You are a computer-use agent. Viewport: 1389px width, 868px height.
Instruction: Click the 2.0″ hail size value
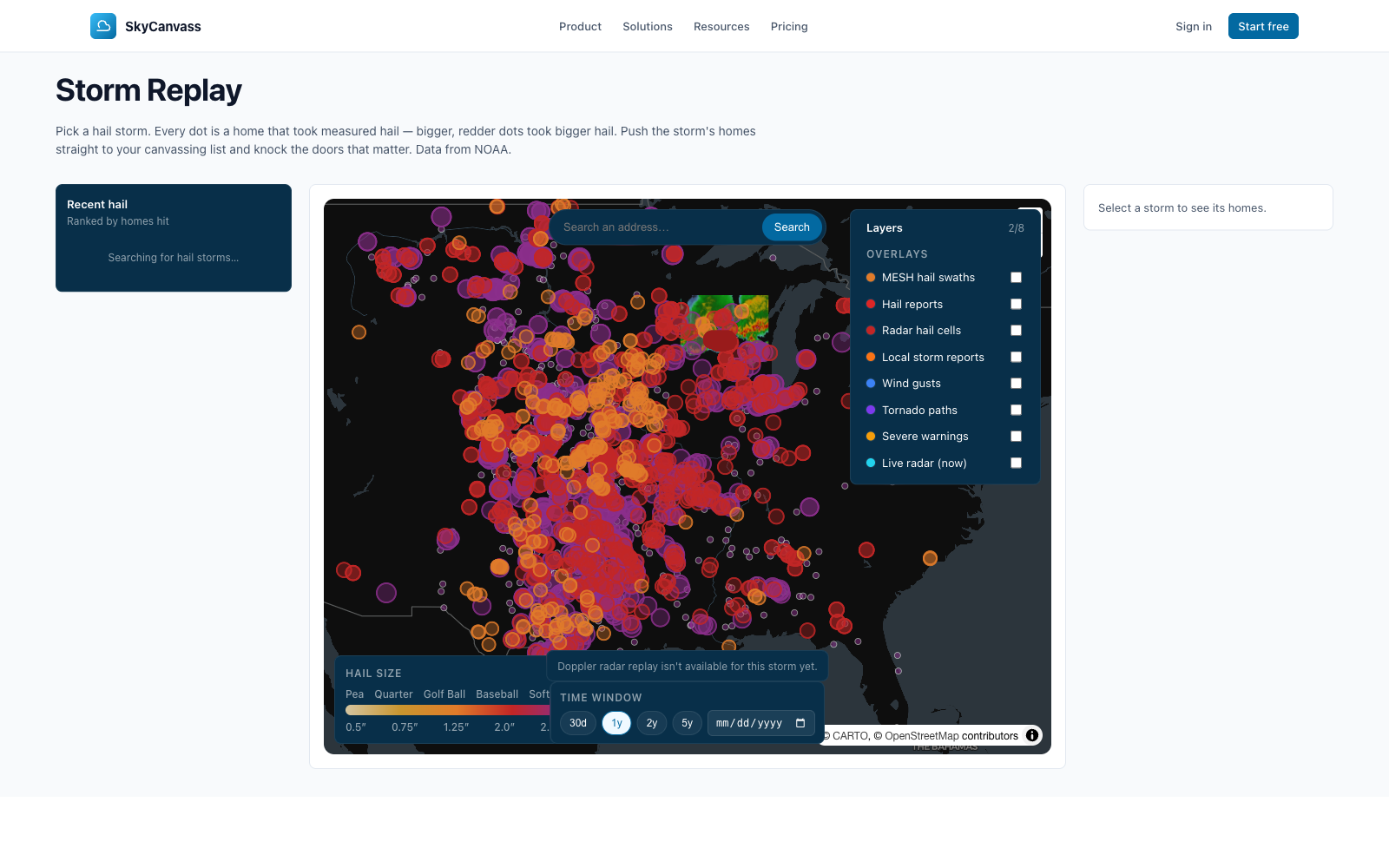click(504, 727)
